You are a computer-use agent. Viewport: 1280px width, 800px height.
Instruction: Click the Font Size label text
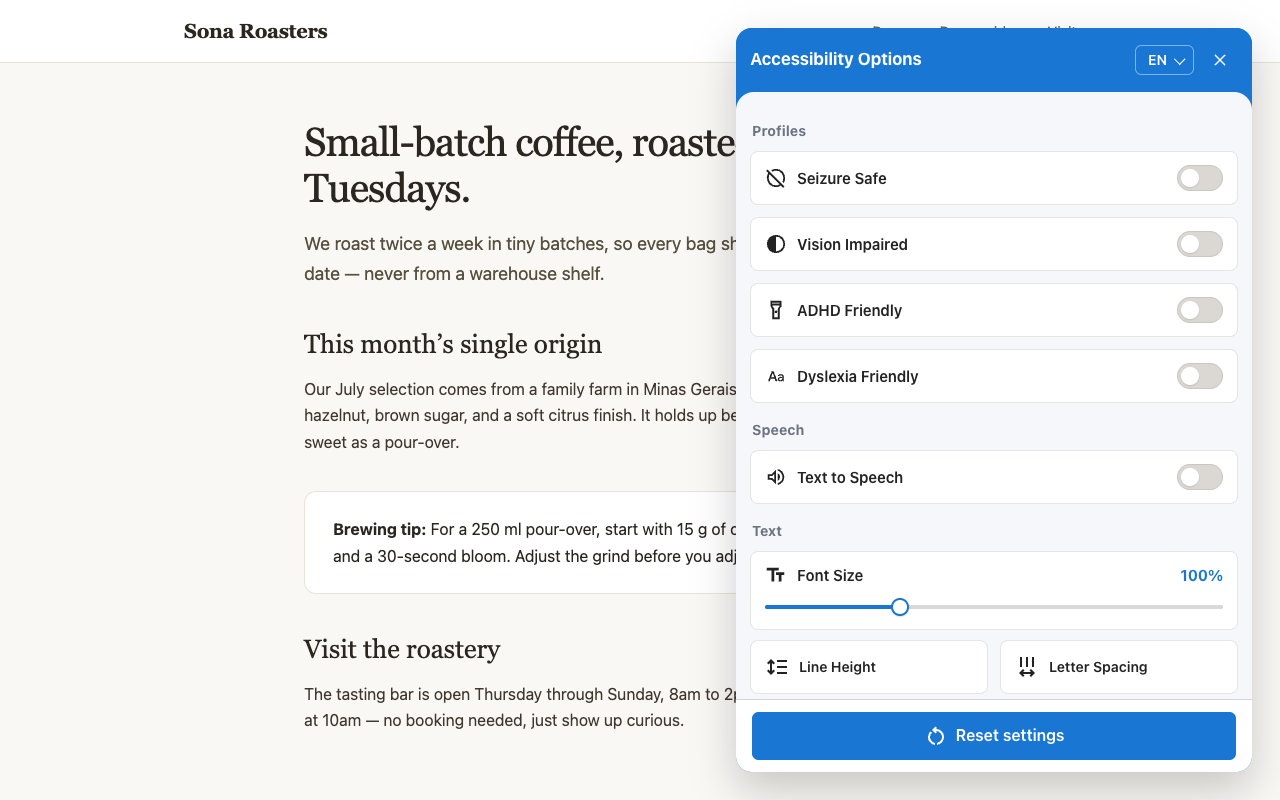coord(830,575)
